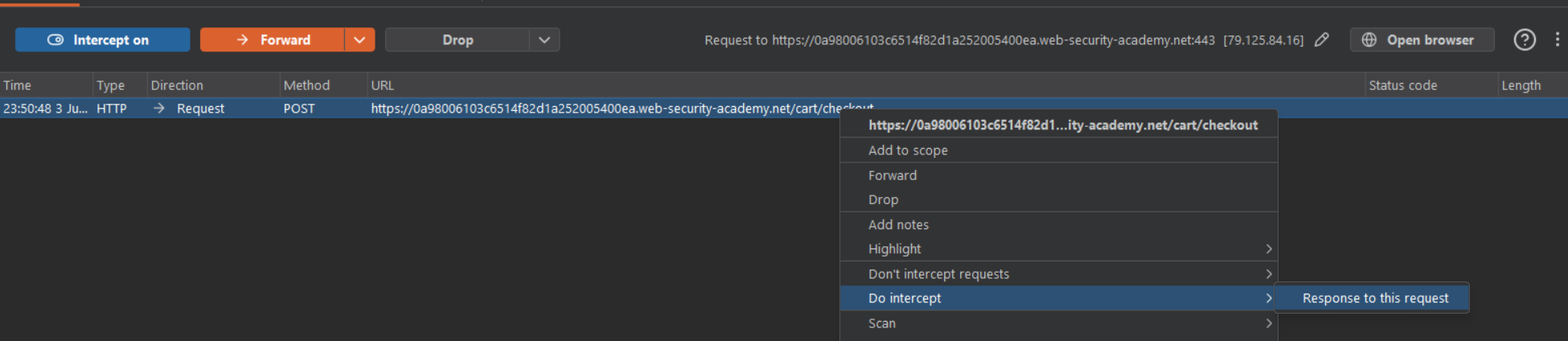Expand the Highlight submenu

(1058, 249)
